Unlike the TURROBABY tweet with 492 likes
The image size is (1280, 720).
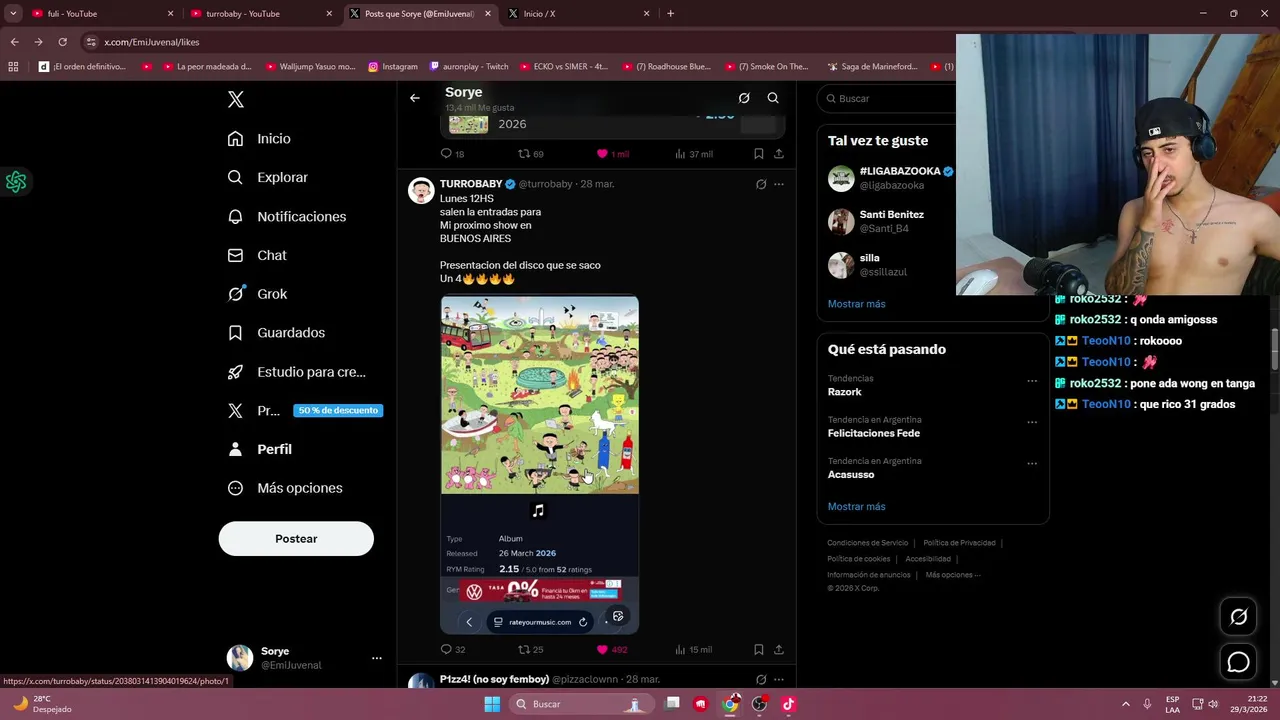click(x=602, y=649)
